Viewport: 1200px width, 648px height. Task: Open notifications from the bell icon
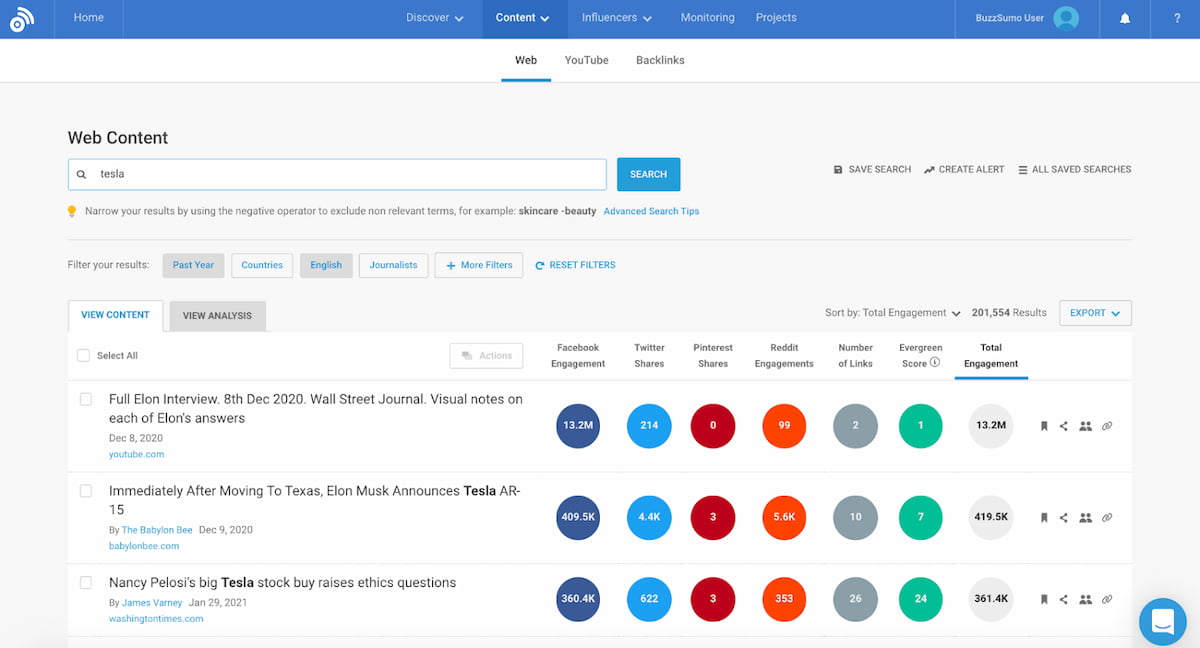tap(1124, 18)
